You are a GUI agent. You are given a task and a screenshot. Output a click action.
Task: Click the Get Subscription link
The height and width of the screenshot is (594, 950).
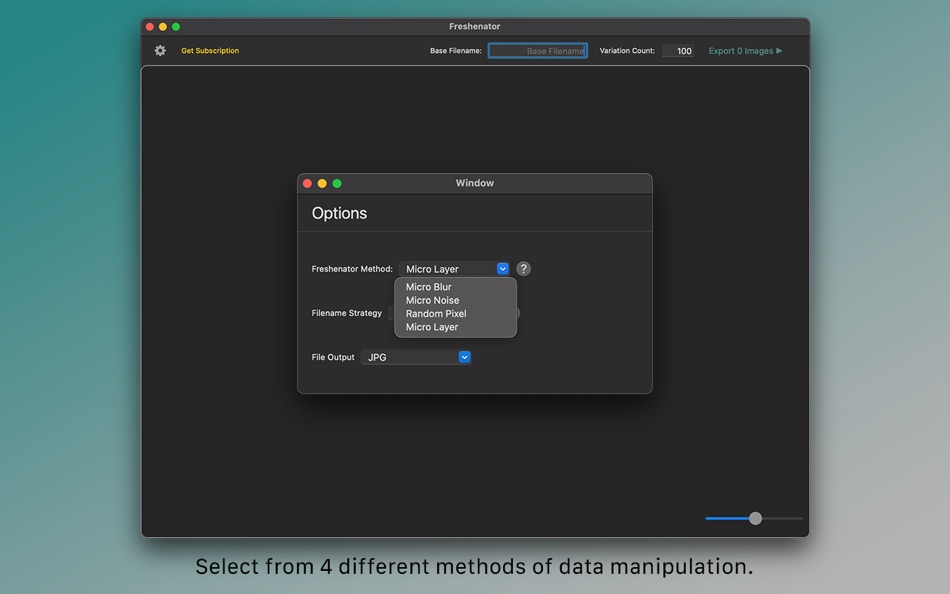[210, 51]
